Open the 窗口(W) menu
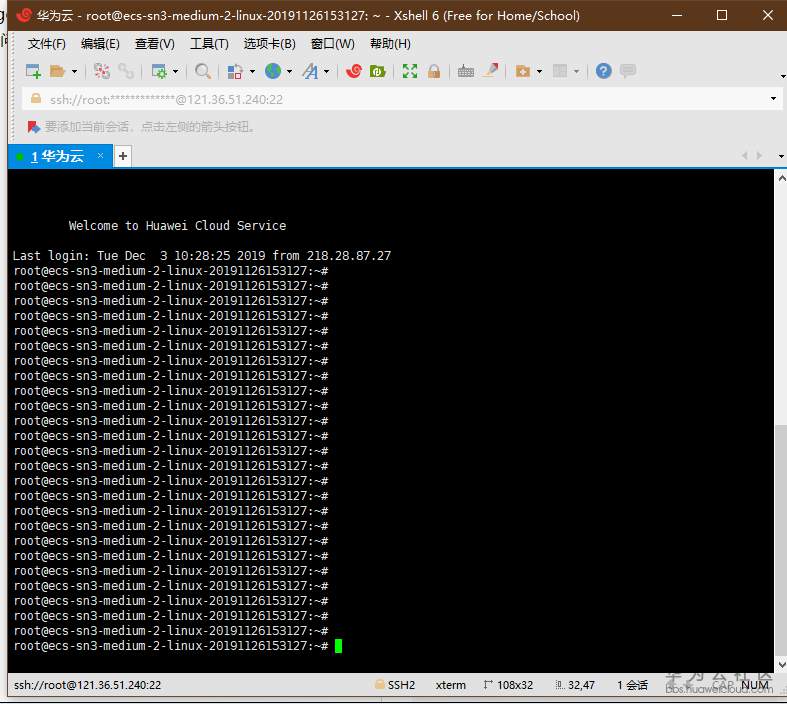This screenshot has height=704, width=787. click(x=333, y=44)
